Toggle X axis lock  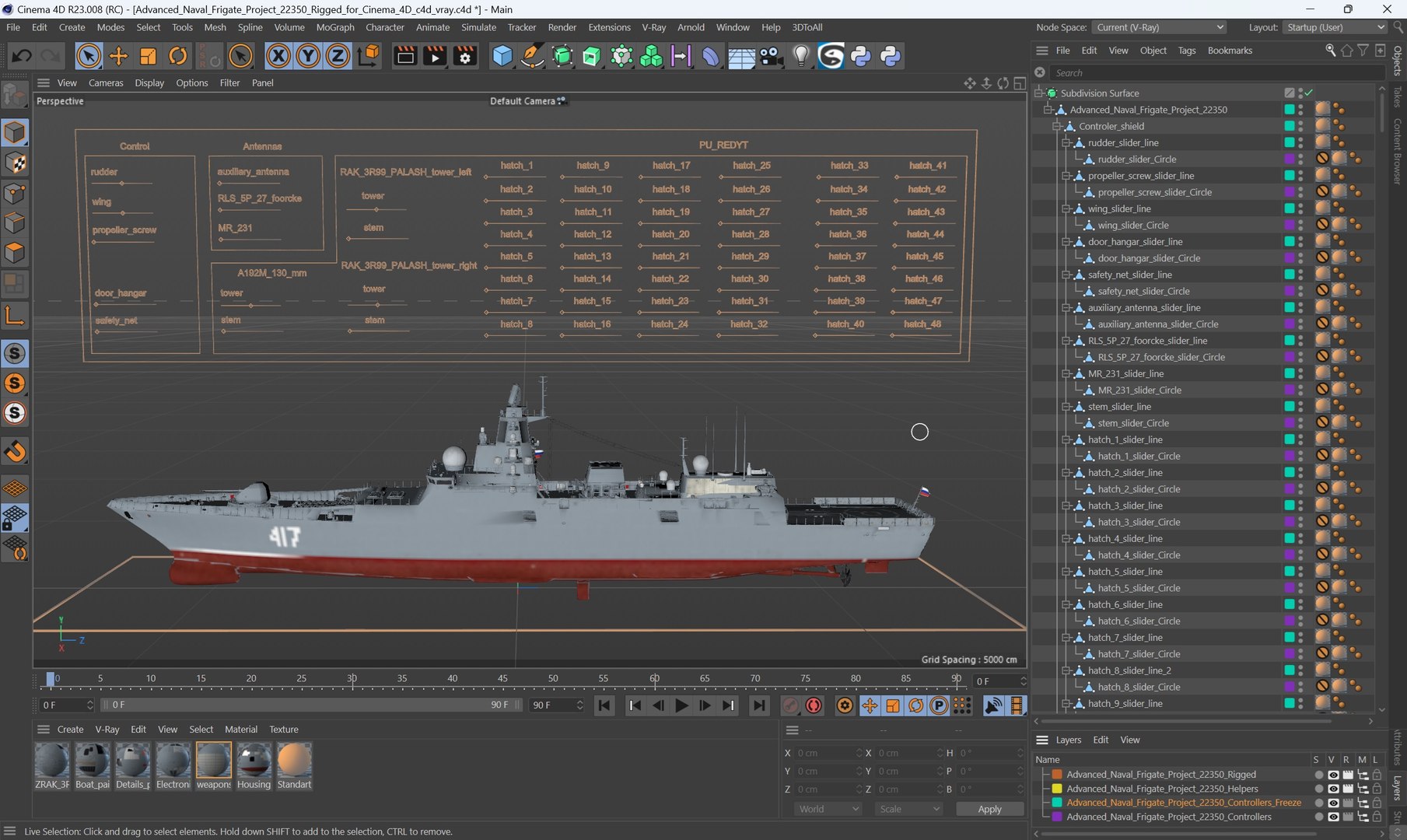point(278,56)
